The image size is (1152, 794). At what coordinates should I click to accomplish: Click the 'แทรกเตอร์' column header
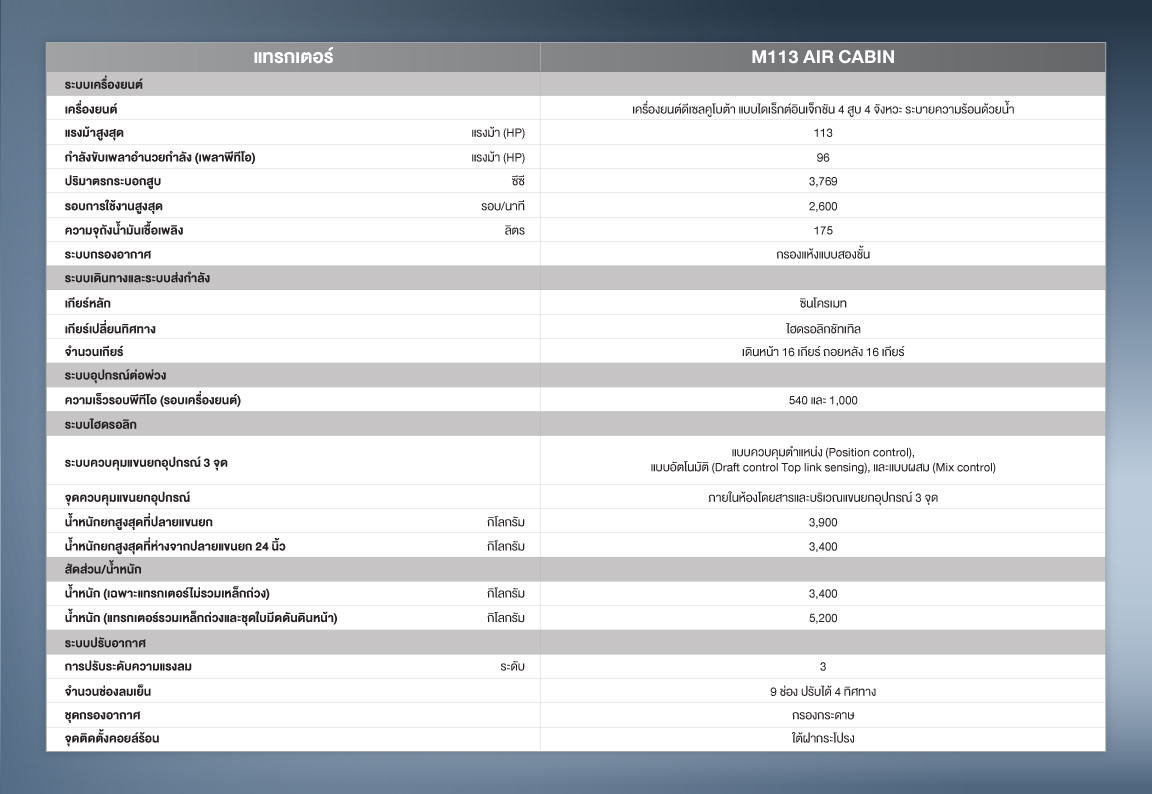293,57
